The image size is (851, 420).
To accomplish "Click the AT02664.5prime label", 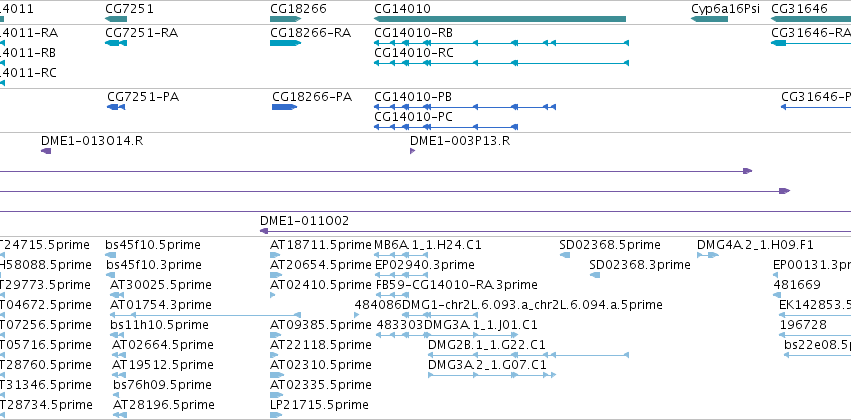I will [x=163, y=345].
